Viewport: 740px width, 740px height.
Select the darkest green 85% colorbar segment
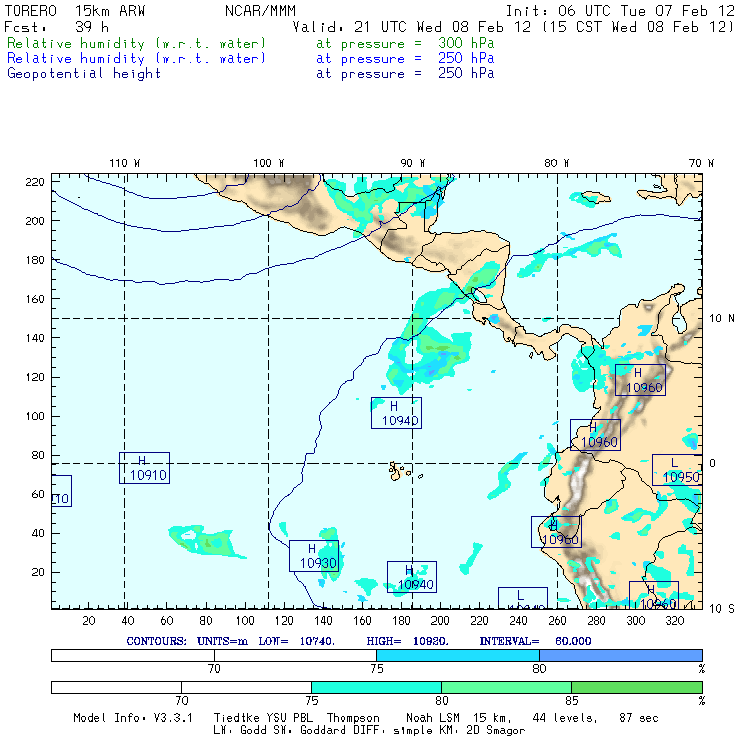pos(636,688)
